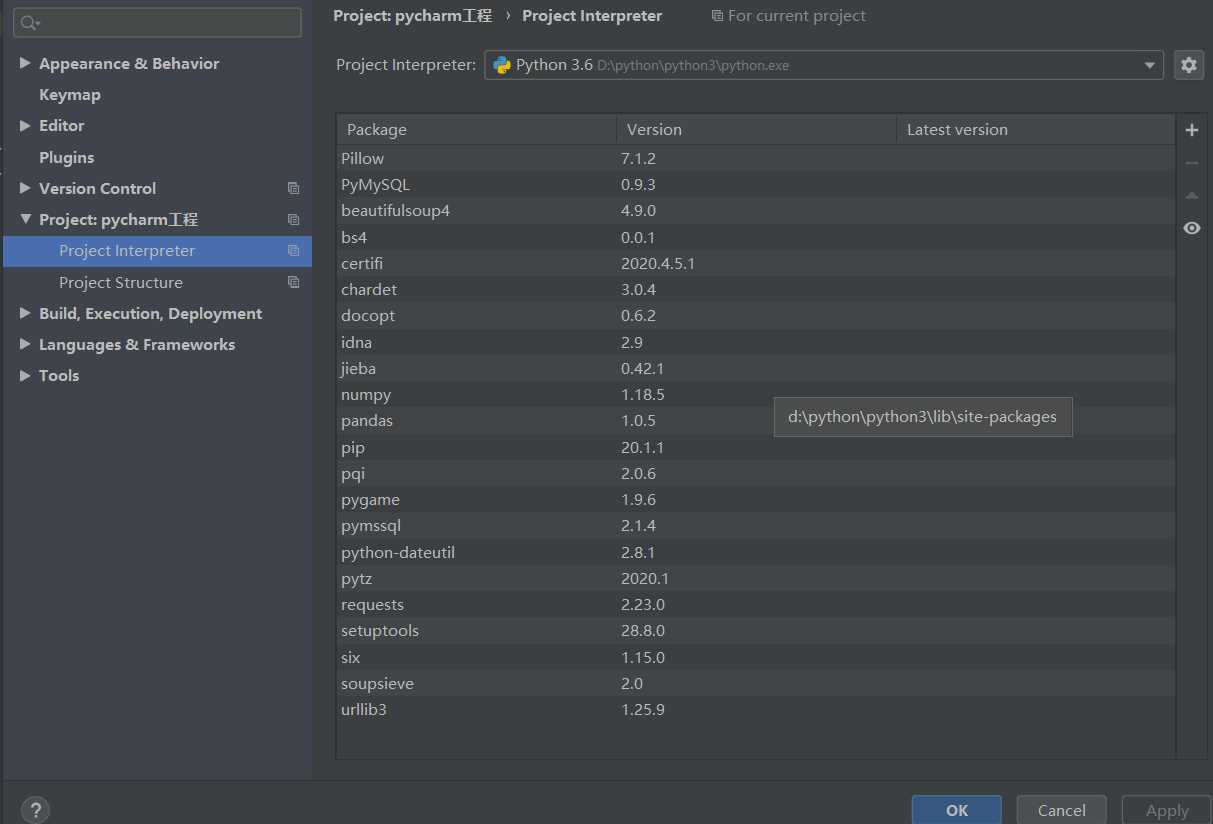Open the Project Interpreter dropdown
This screenshot has width=1213, height=824.
1149,65
